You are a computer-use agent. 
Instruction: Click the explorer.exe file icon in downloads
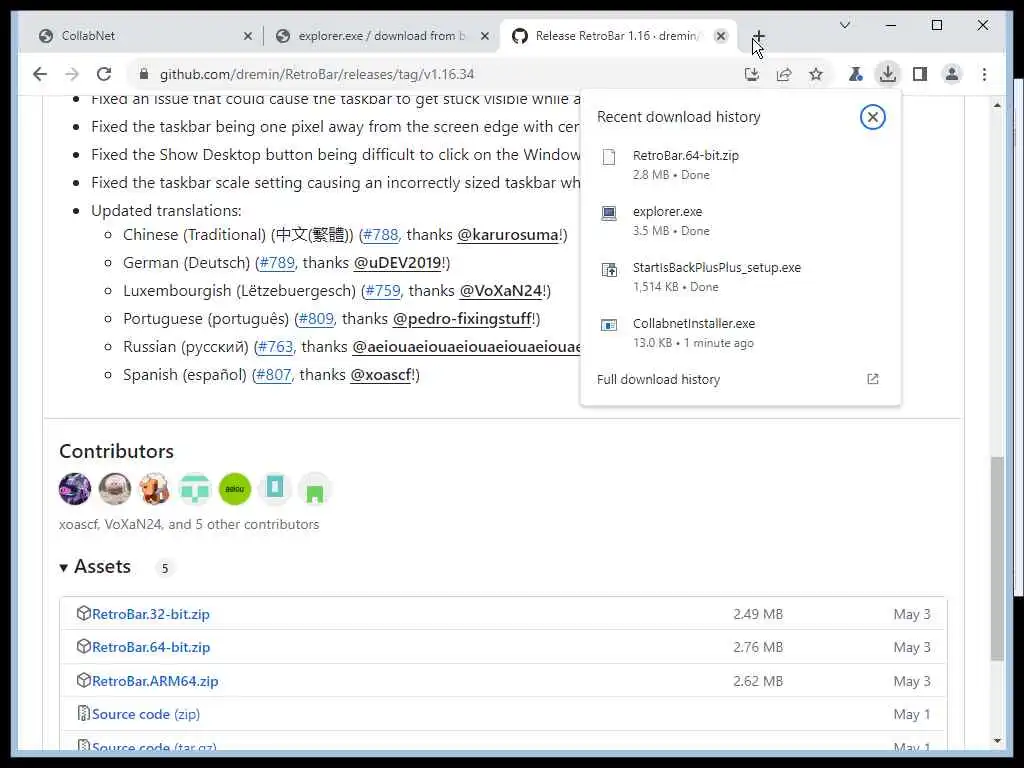click(609, 214)
